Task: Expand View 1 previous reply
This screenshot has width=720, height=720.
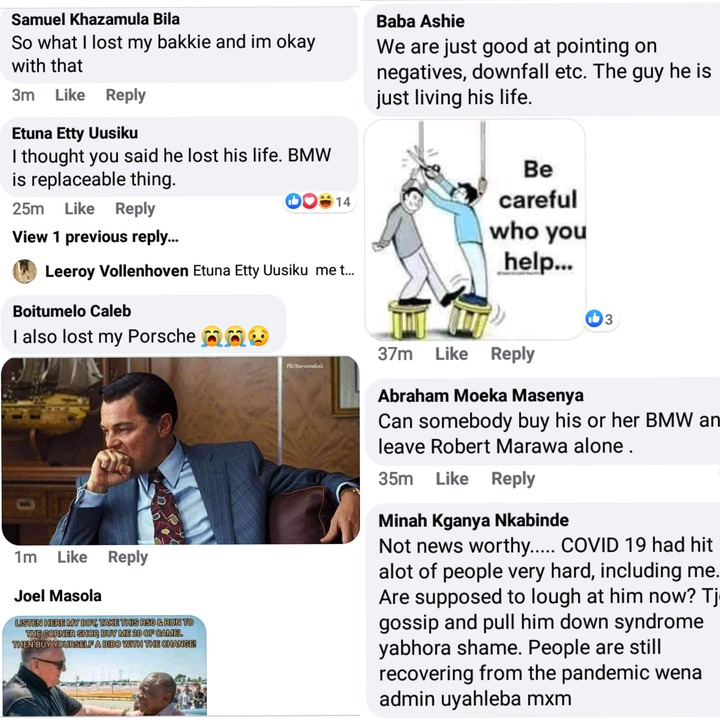Action: tap(95, 237)
